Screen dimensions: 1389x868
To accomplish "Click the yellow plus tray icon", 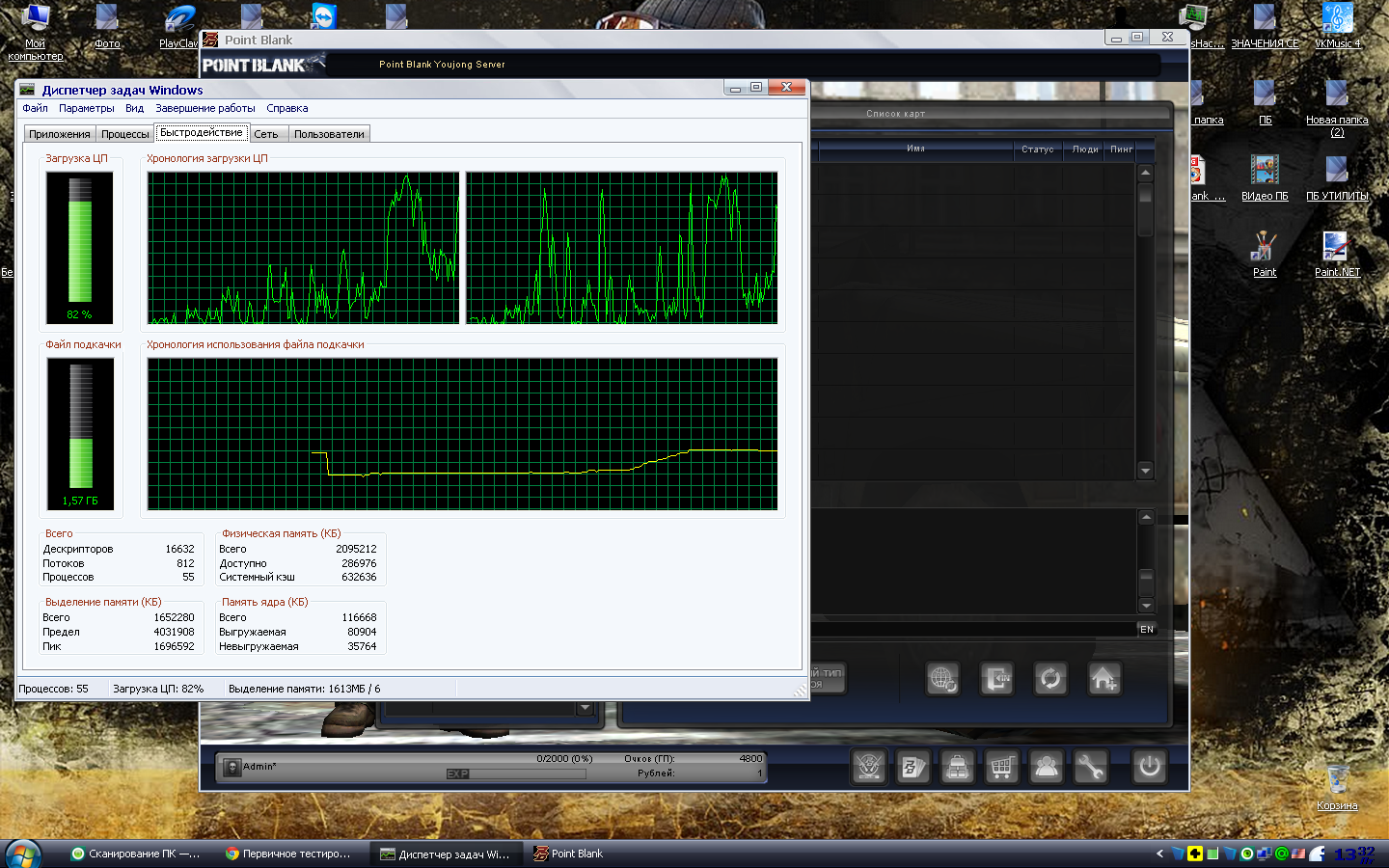I will tap(1195, 854).
